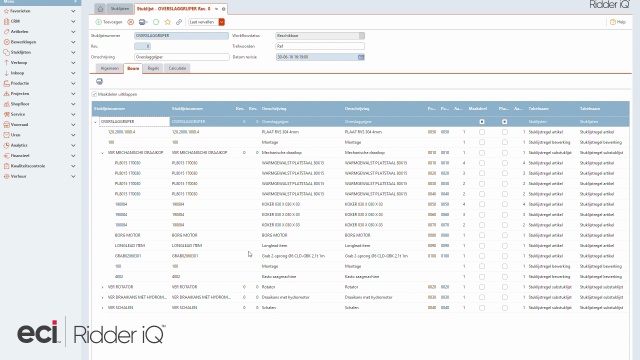
Task: Click the Toevoegen button
Action: (x=109, y=22)
